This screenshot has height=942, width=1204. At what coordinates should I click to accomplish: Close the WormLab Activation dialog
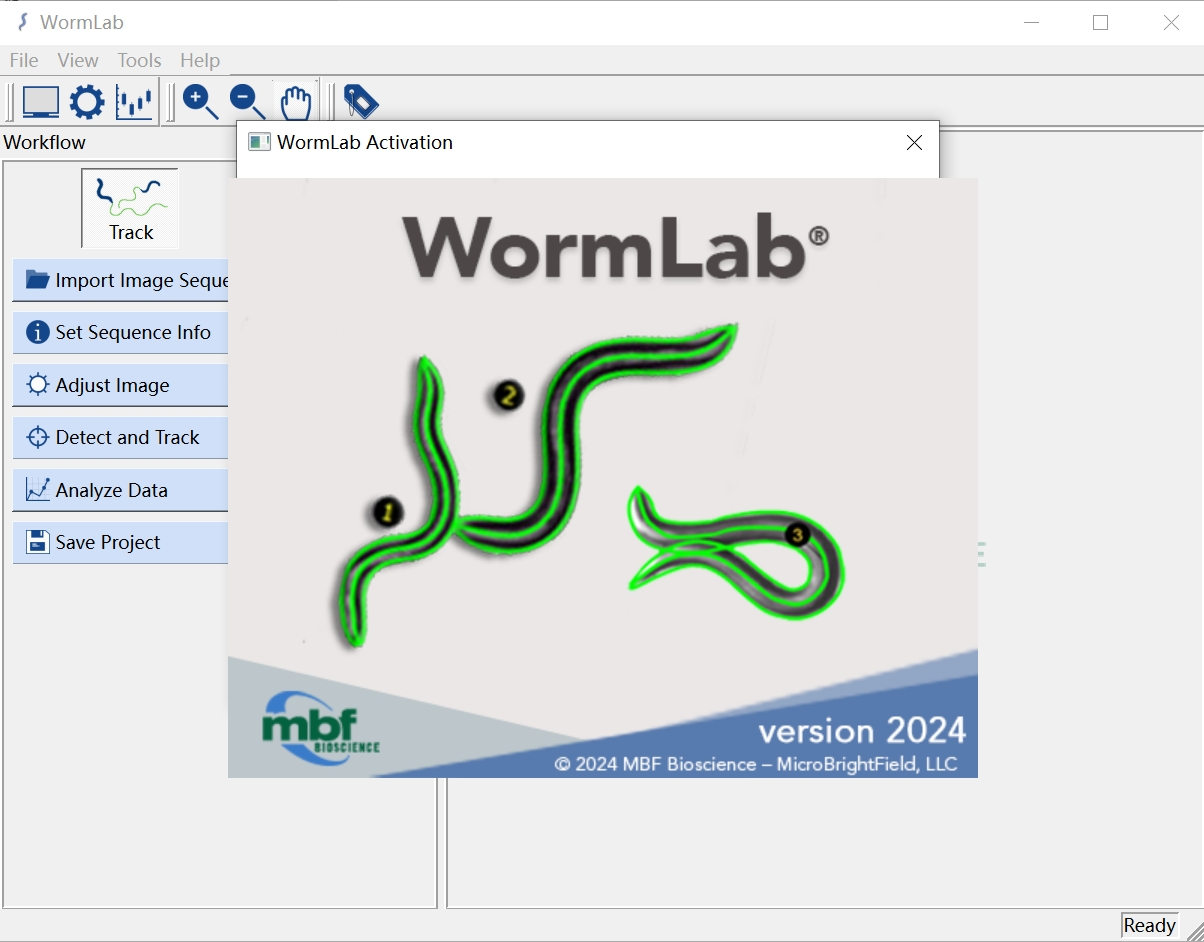pos(914,143)
